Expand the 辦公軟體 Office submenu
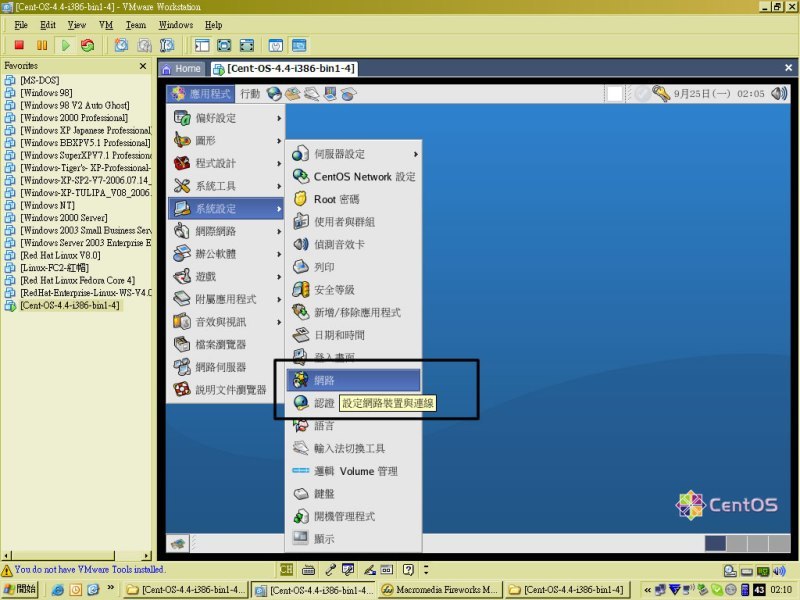The height and width of the screenshot is (600, 800). coord(227,254)
